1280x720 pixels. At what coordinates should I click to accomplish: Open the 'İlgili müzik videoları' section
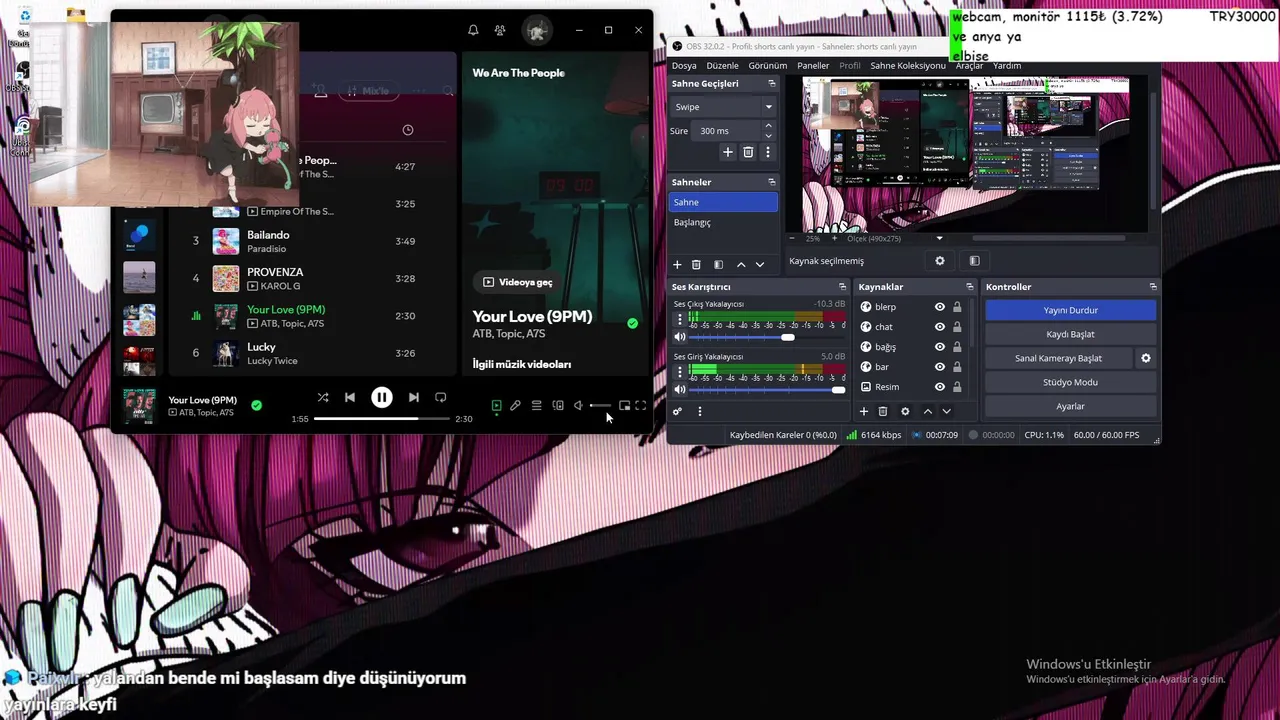point(522,364)
